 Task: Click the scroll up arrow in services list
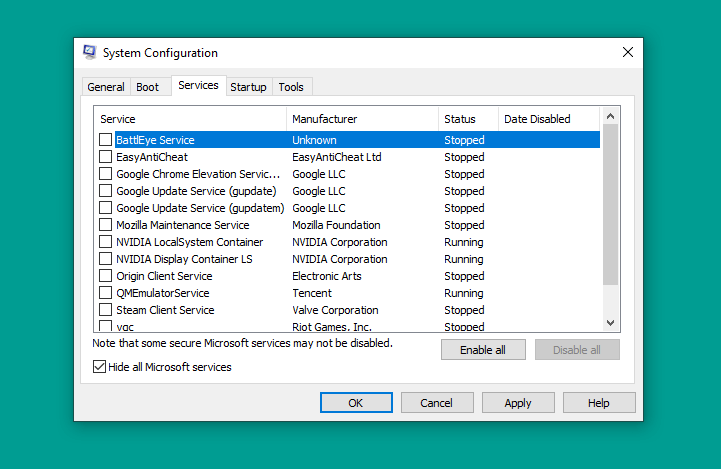[x=610, y=116]
